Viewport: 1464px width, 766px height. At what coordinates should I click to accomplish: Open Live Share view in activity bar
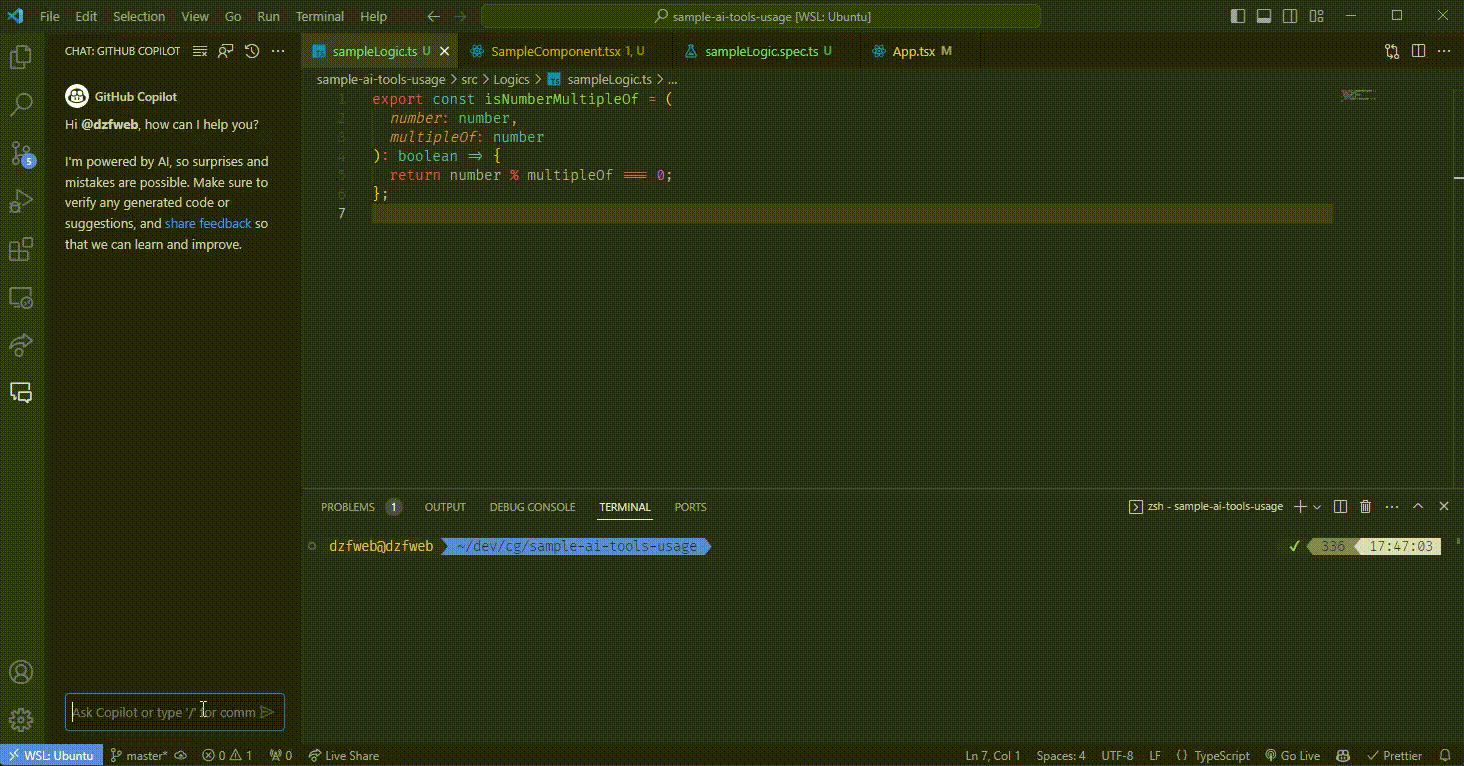click(x=21, y=345)
